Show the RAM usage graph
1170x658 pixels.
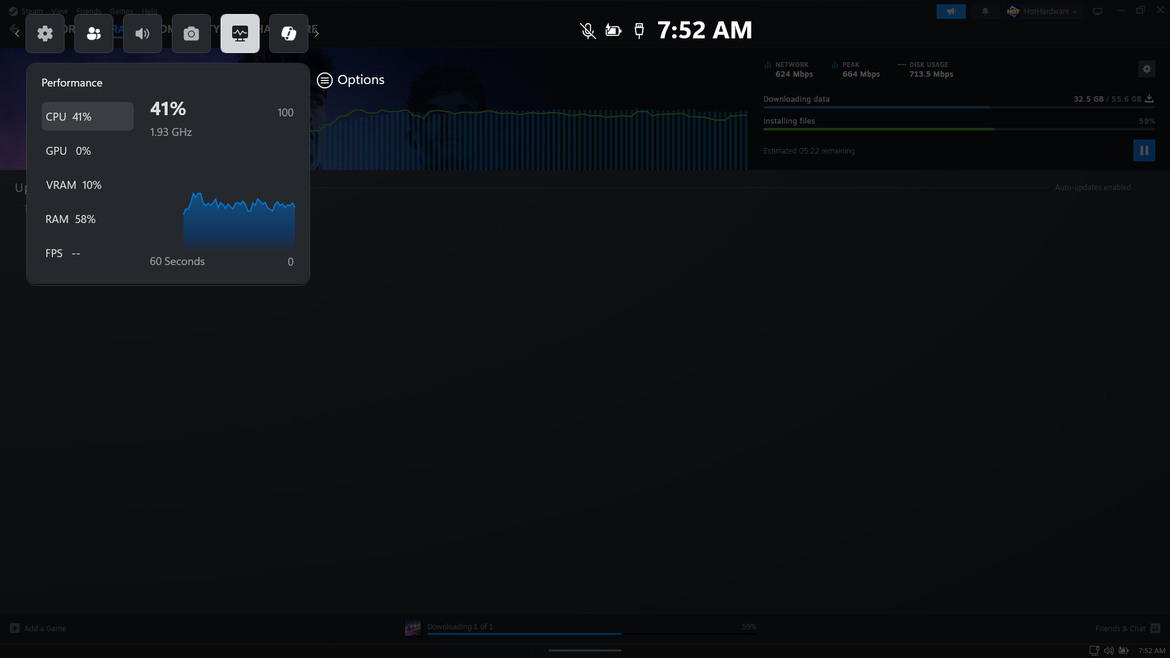[87, 219]
